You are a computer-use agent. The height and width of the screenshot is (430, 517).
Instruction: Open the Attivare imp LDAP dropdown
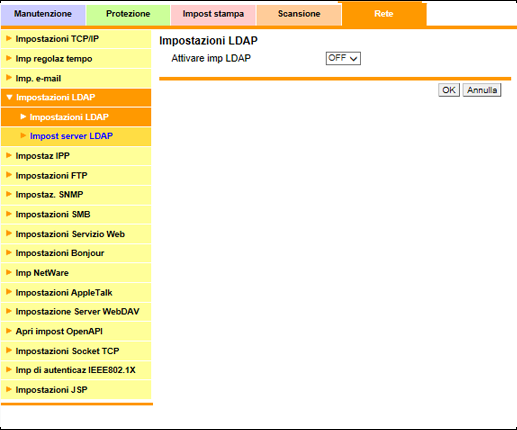coord(343,58)
